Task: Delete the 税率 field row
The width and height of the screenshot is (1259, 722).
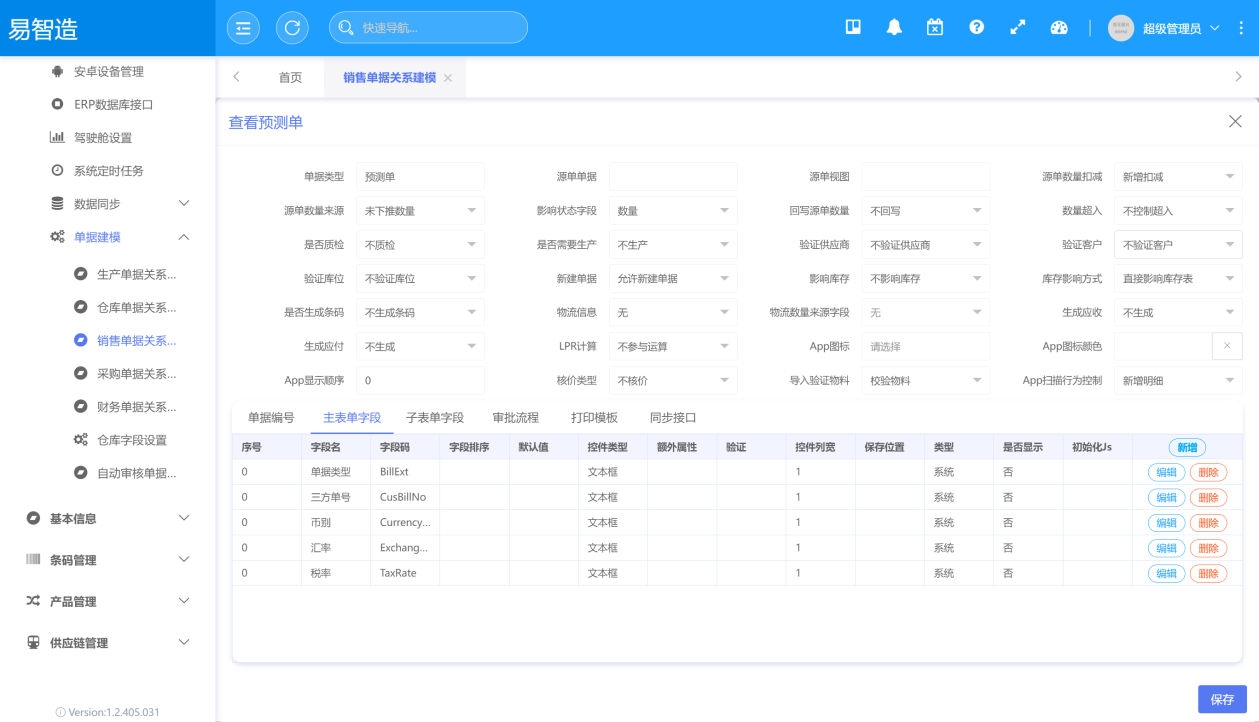Action: click(x=1208, y=573)
